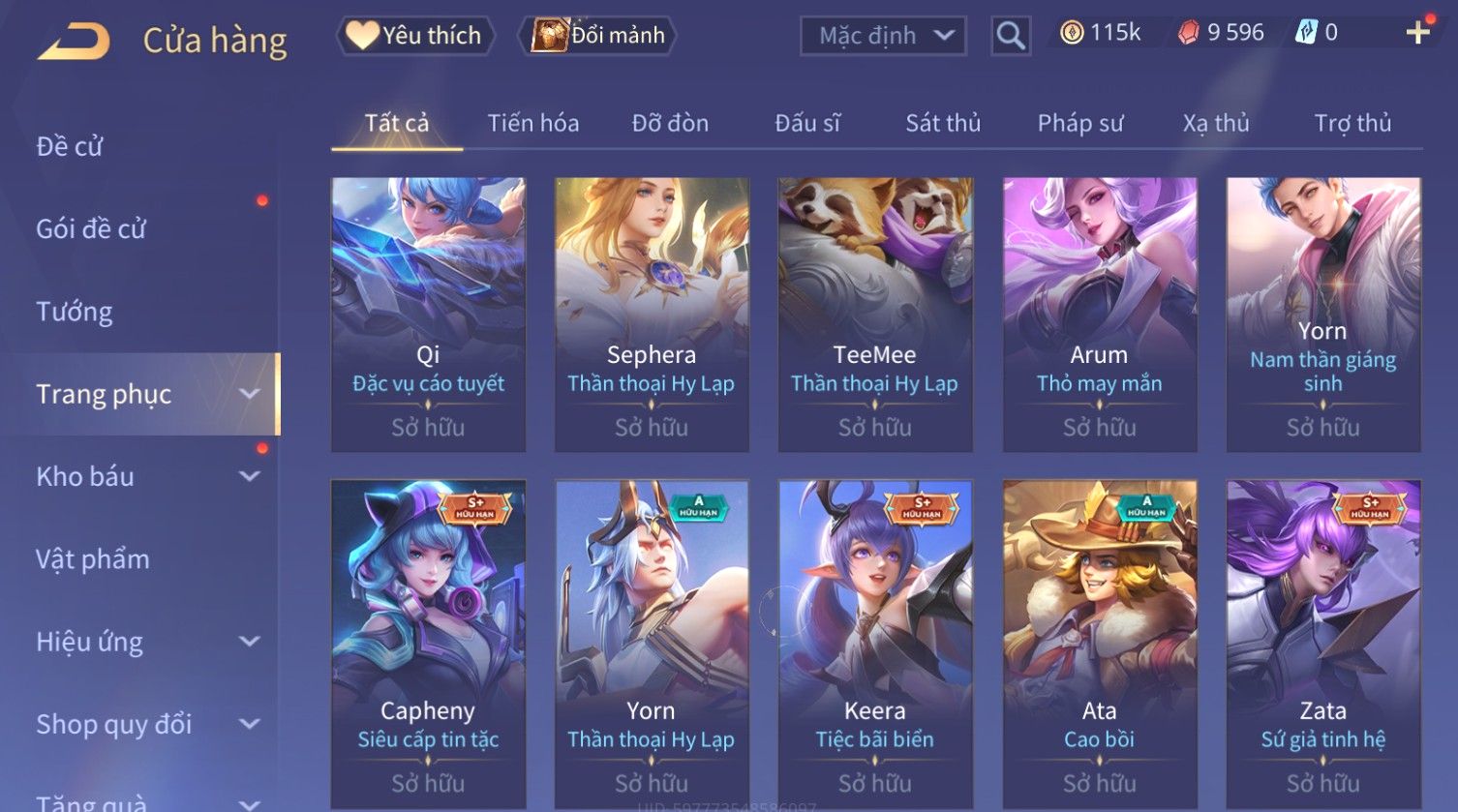Tap the blue ticket icon showing 0
The image size is (1458, 812).
click(x=1306, y=33)
